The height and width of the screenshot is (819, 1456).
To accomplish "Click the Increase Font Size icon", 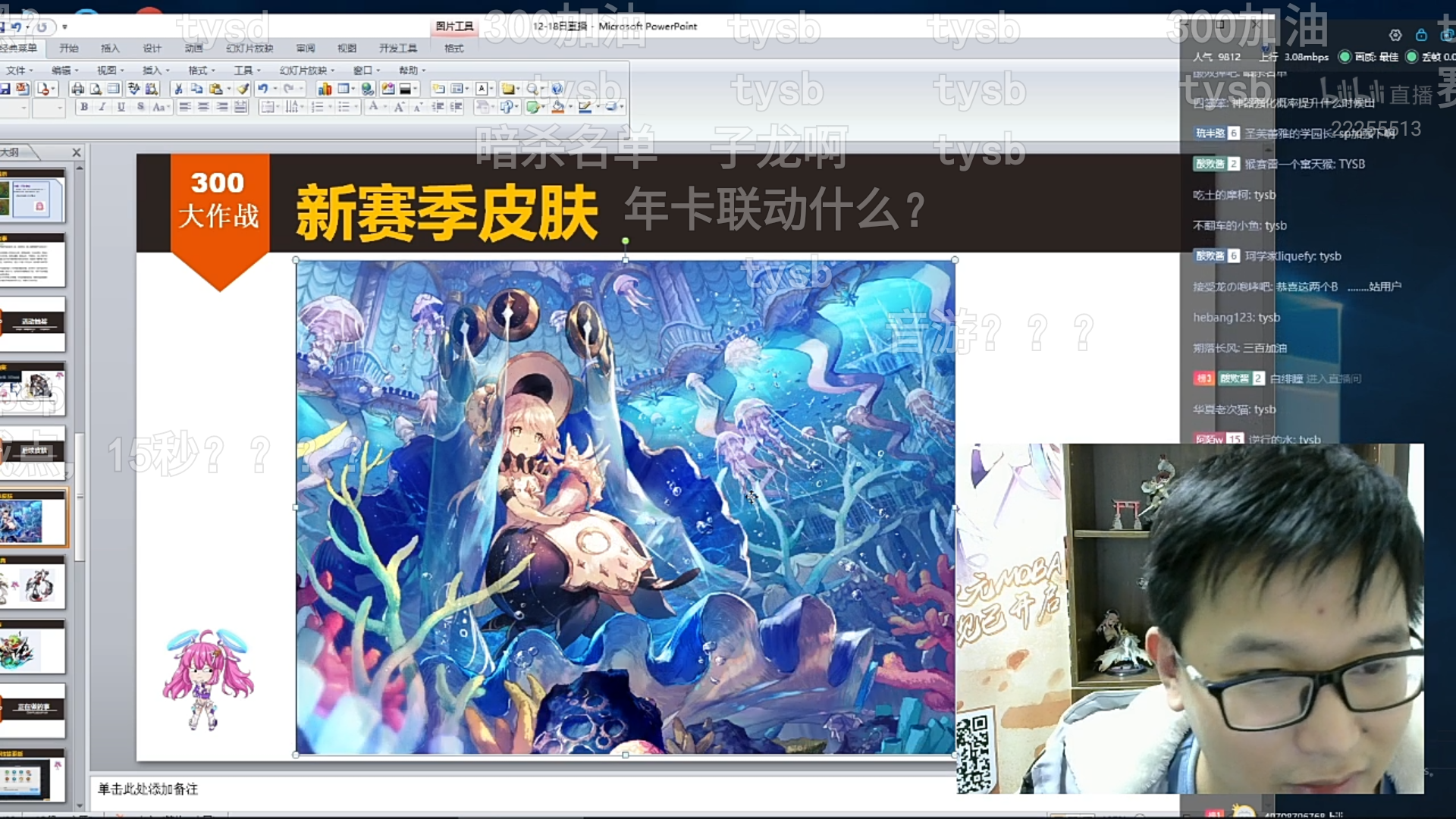I will tap(399, 107).
